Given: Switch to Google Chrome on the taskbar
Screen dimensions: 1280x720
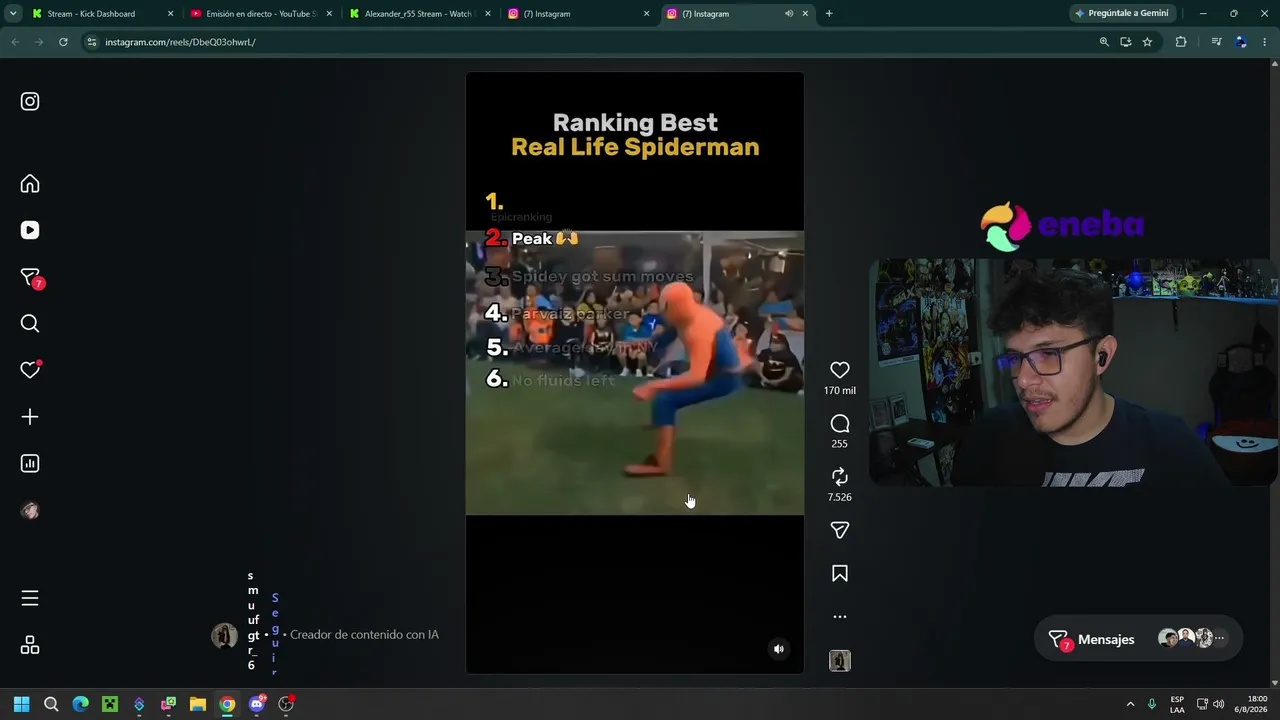Looking at the screenshot, I should [x=227, y=704].
